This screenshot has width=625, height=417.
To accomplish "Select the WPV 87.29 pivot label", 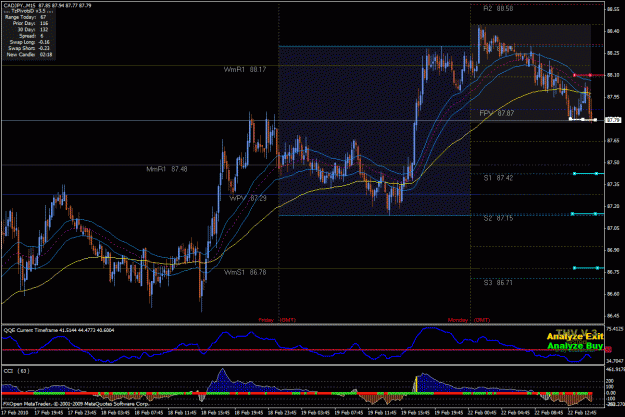I will coord(248,198).
